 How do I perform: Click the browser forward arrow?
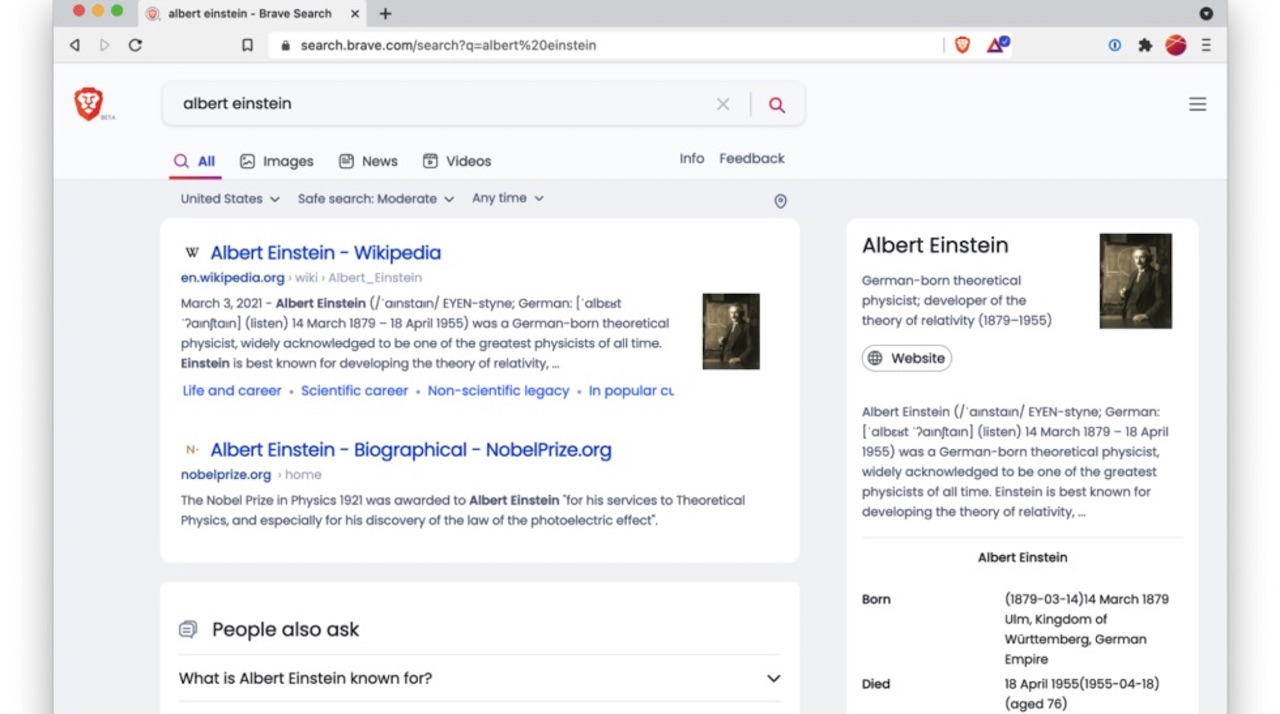click(x=105, y=45)
